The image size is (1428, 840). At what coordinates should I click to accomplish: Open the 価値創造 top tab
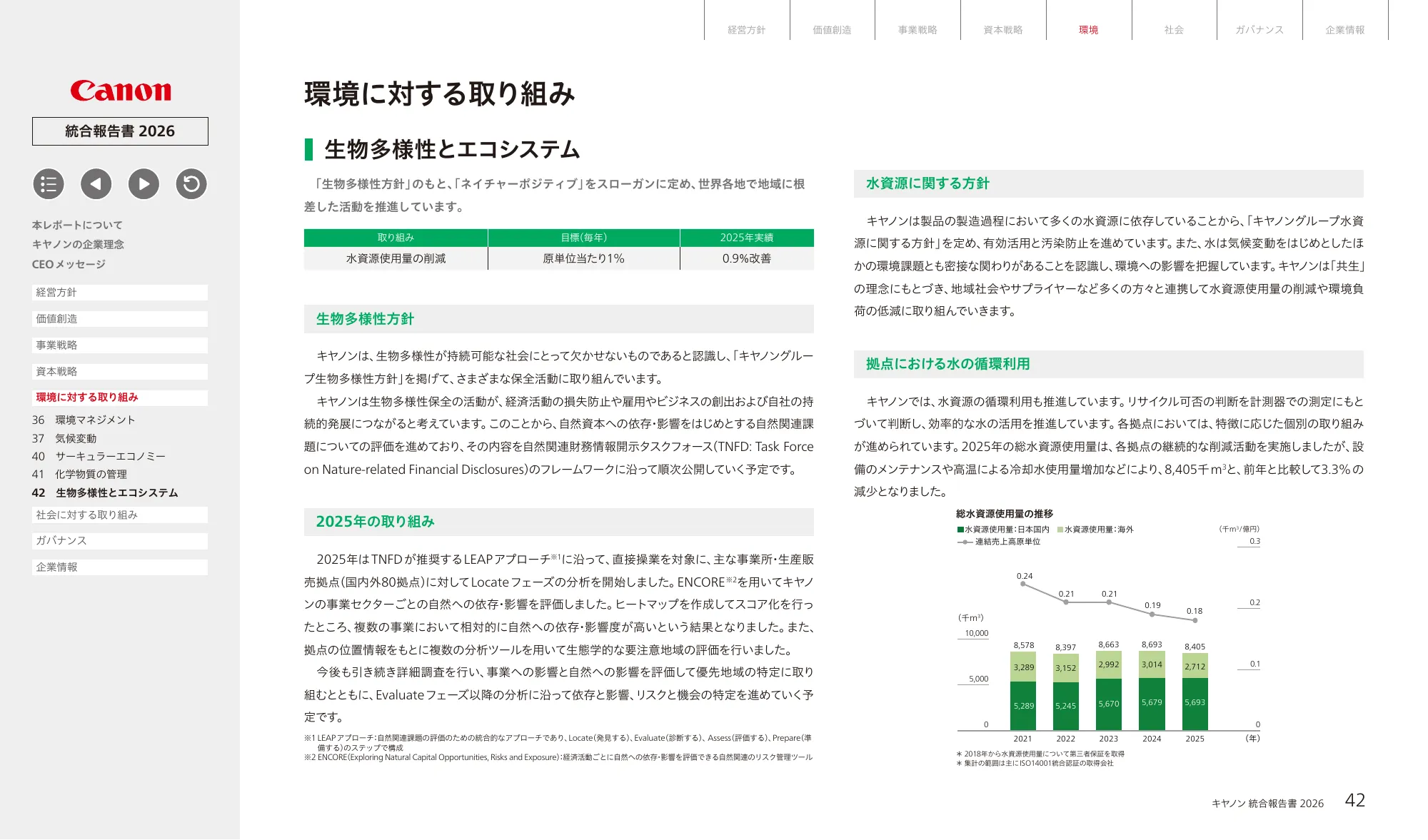pos(833,29)
